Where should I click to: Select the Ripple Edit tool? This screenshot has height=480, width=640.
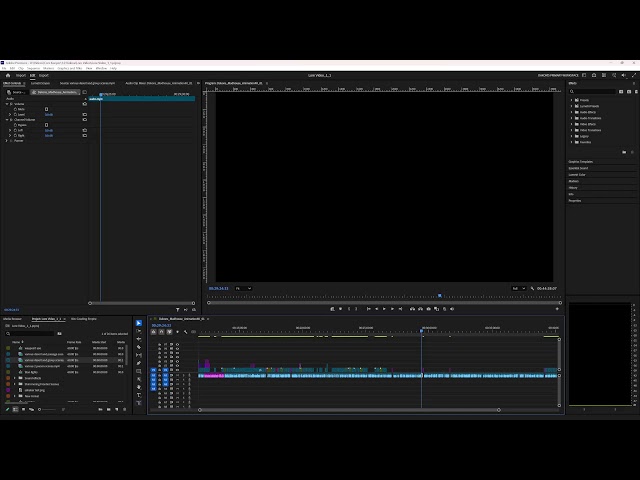139,339
